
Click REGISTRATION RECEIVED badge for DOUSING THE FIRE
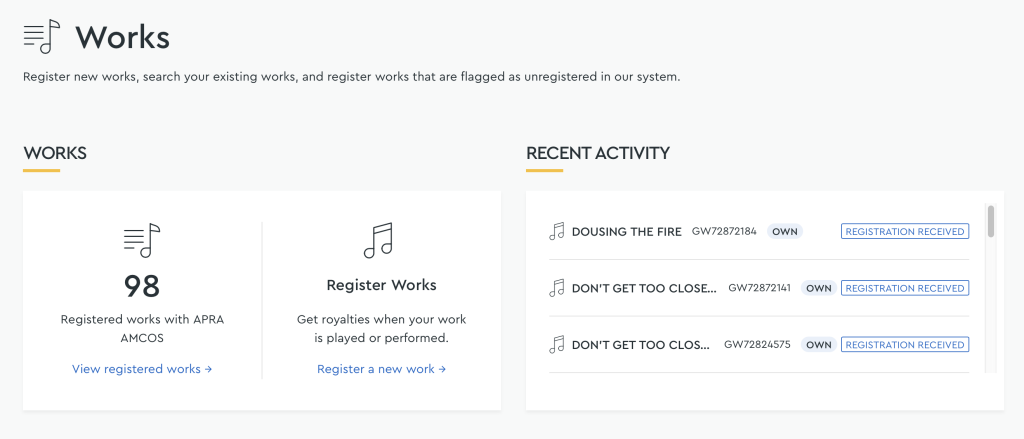905,231
